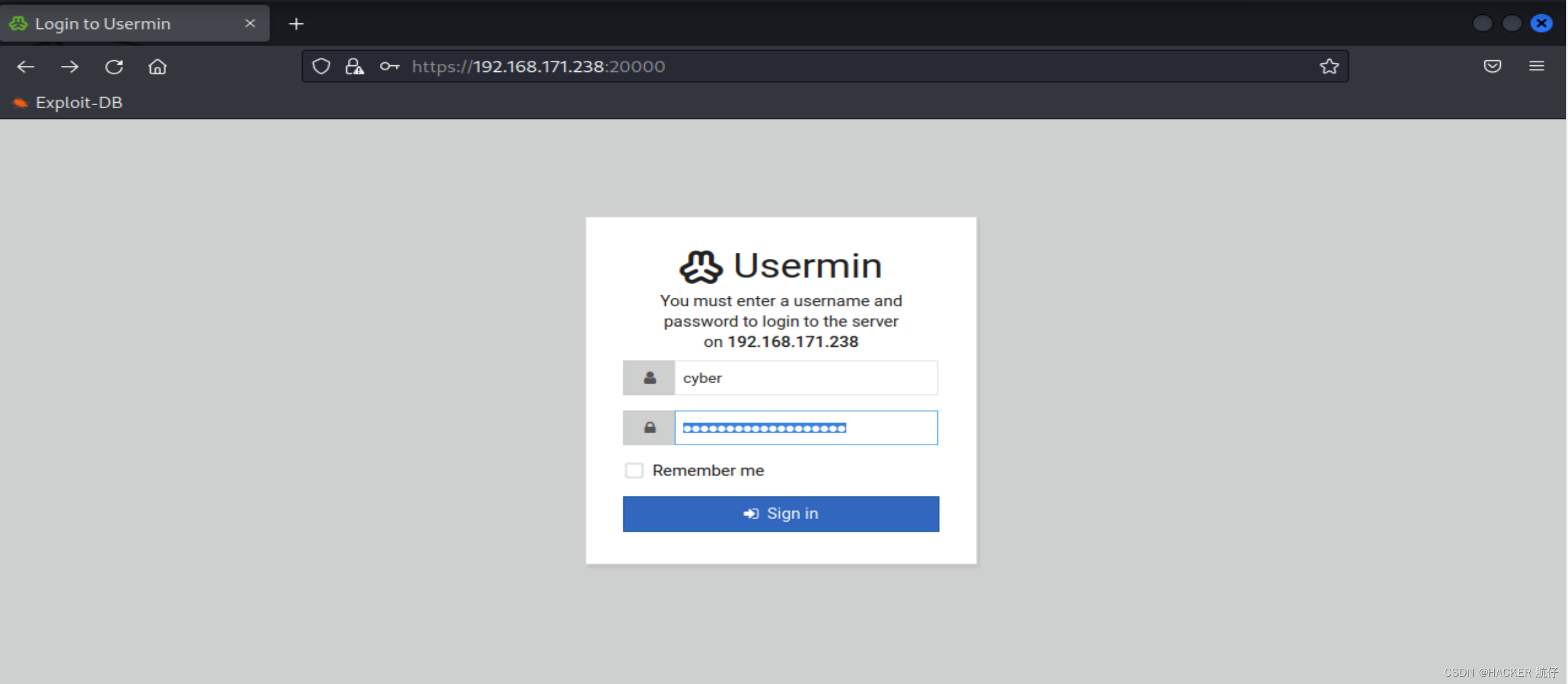The width and height of the screenshot is (1568, 684).
Task: Go back using the browser back arrow
Action: tap(26, 66)
